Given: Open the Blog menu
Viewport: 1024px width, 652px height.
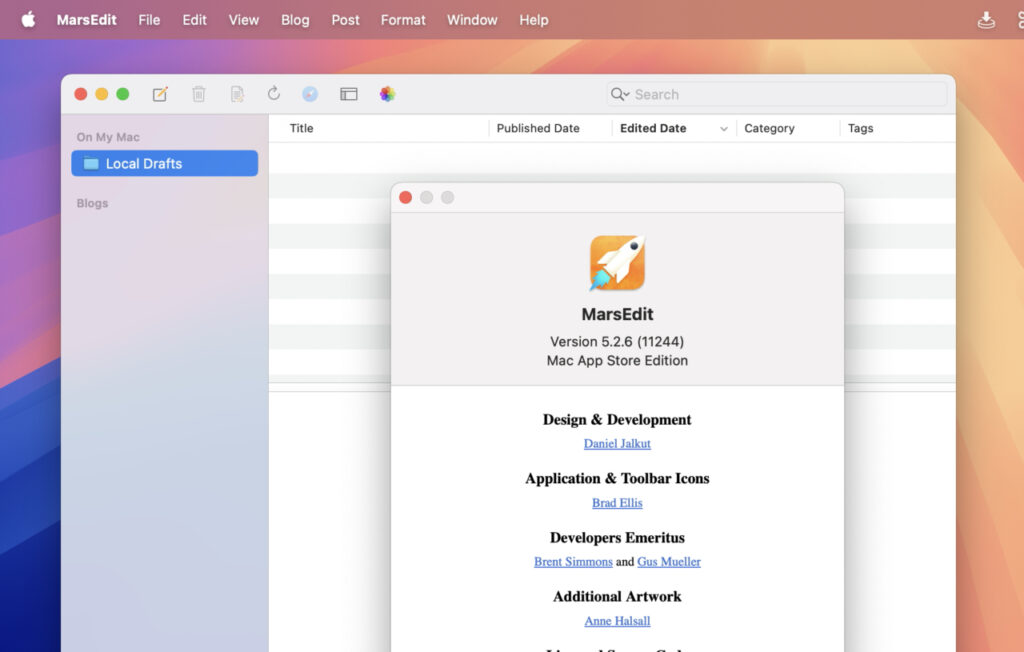Looking at the screenshot, I should click(x=295, y=19).
